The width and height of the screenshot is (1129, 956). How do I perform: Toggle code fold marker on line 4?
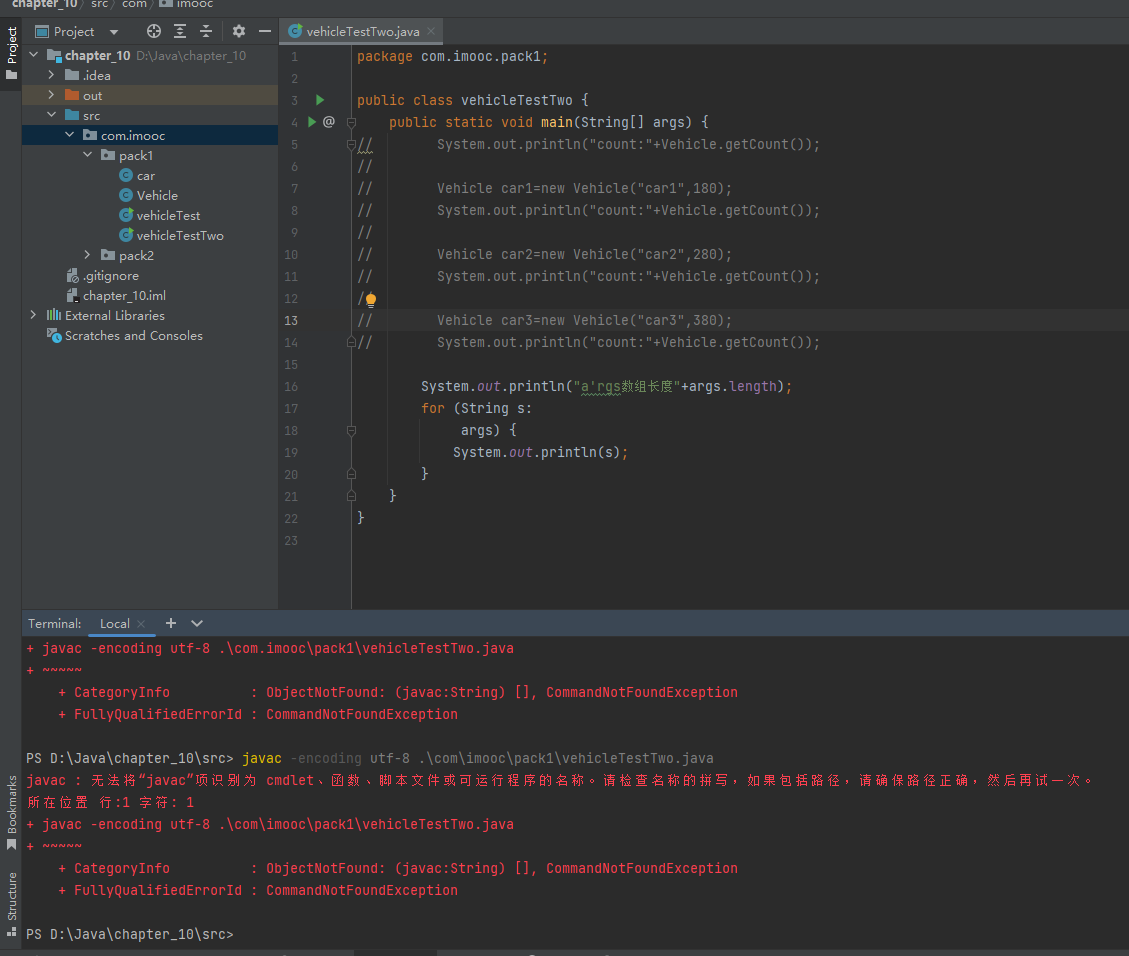[x=351, y=122]
